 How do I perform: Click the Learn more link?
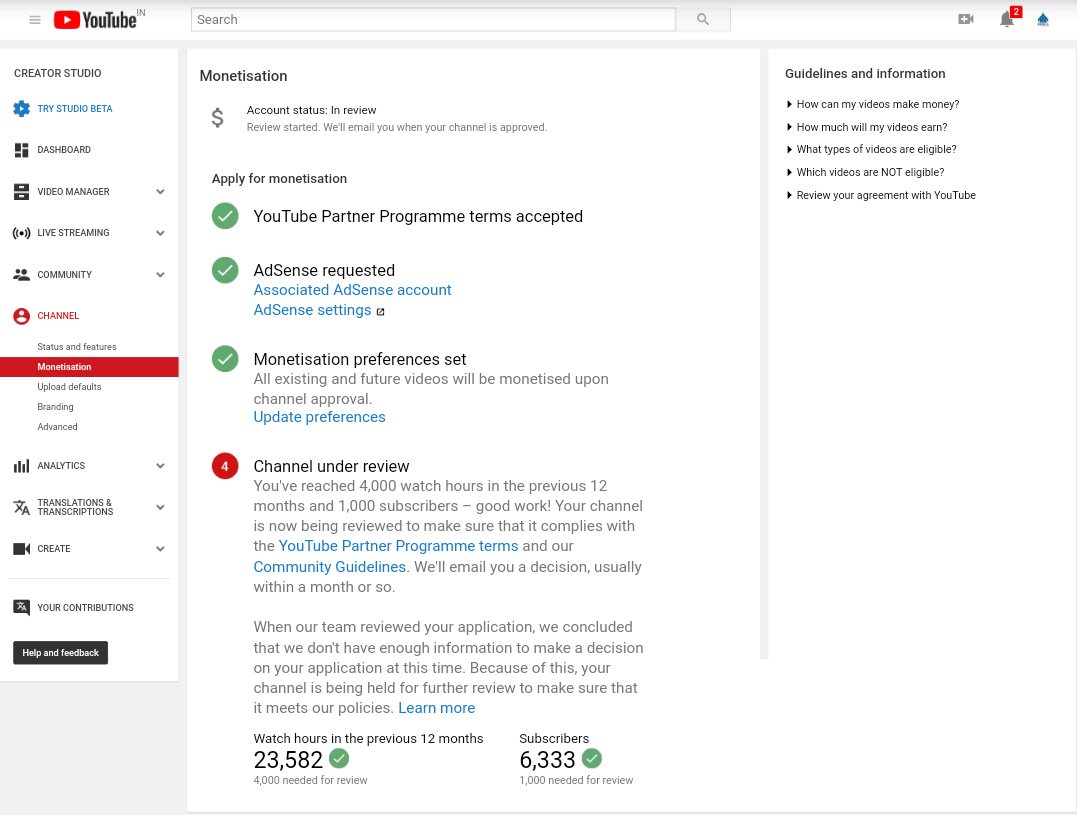tap(437, 708)
